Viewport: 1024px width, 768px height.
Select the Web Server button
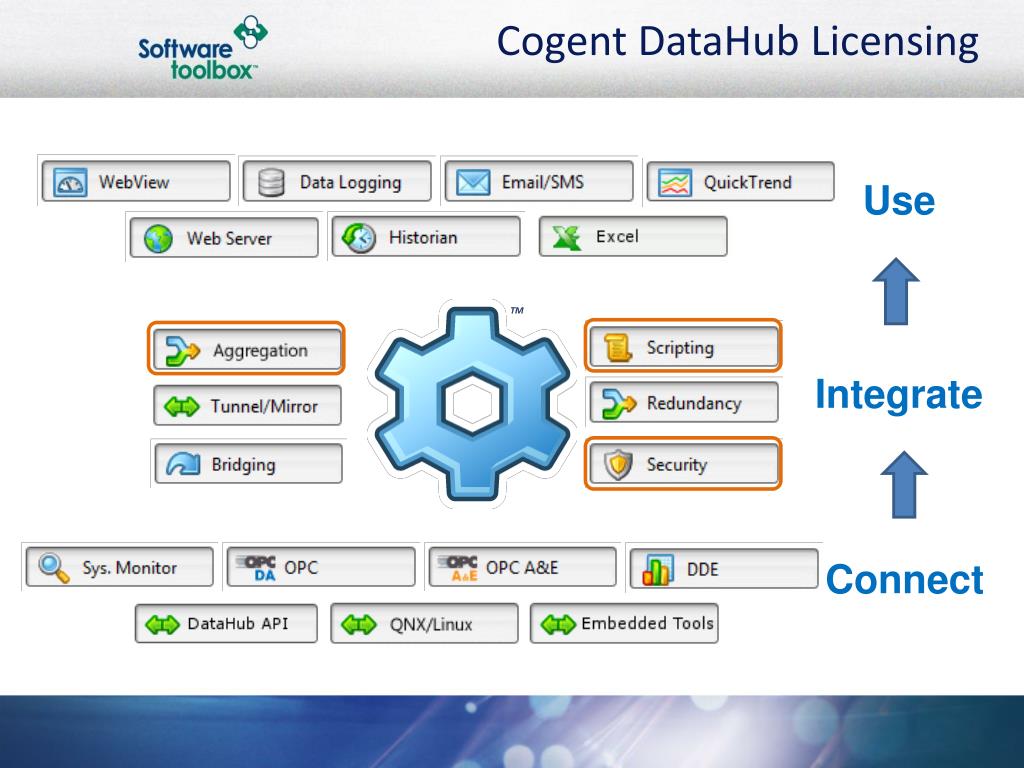click(224, 238)
